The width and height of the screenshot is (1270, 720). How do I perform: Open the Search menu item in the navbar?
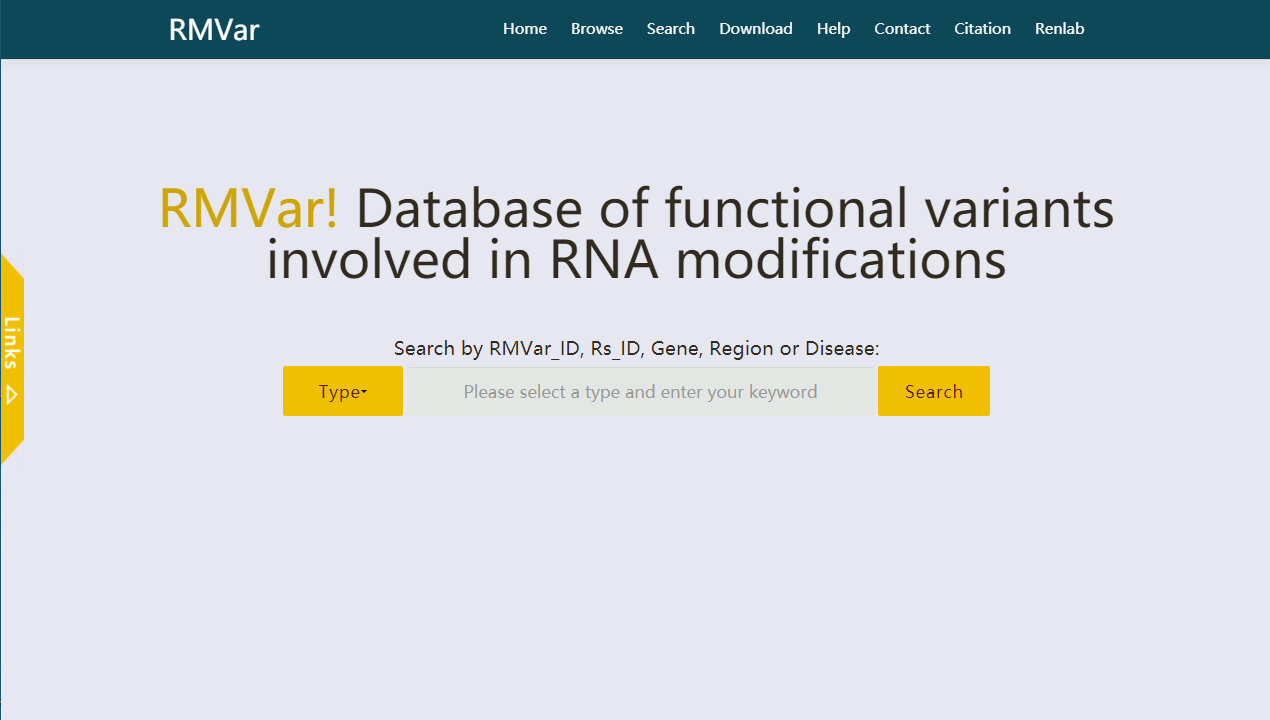pos(671,29)
